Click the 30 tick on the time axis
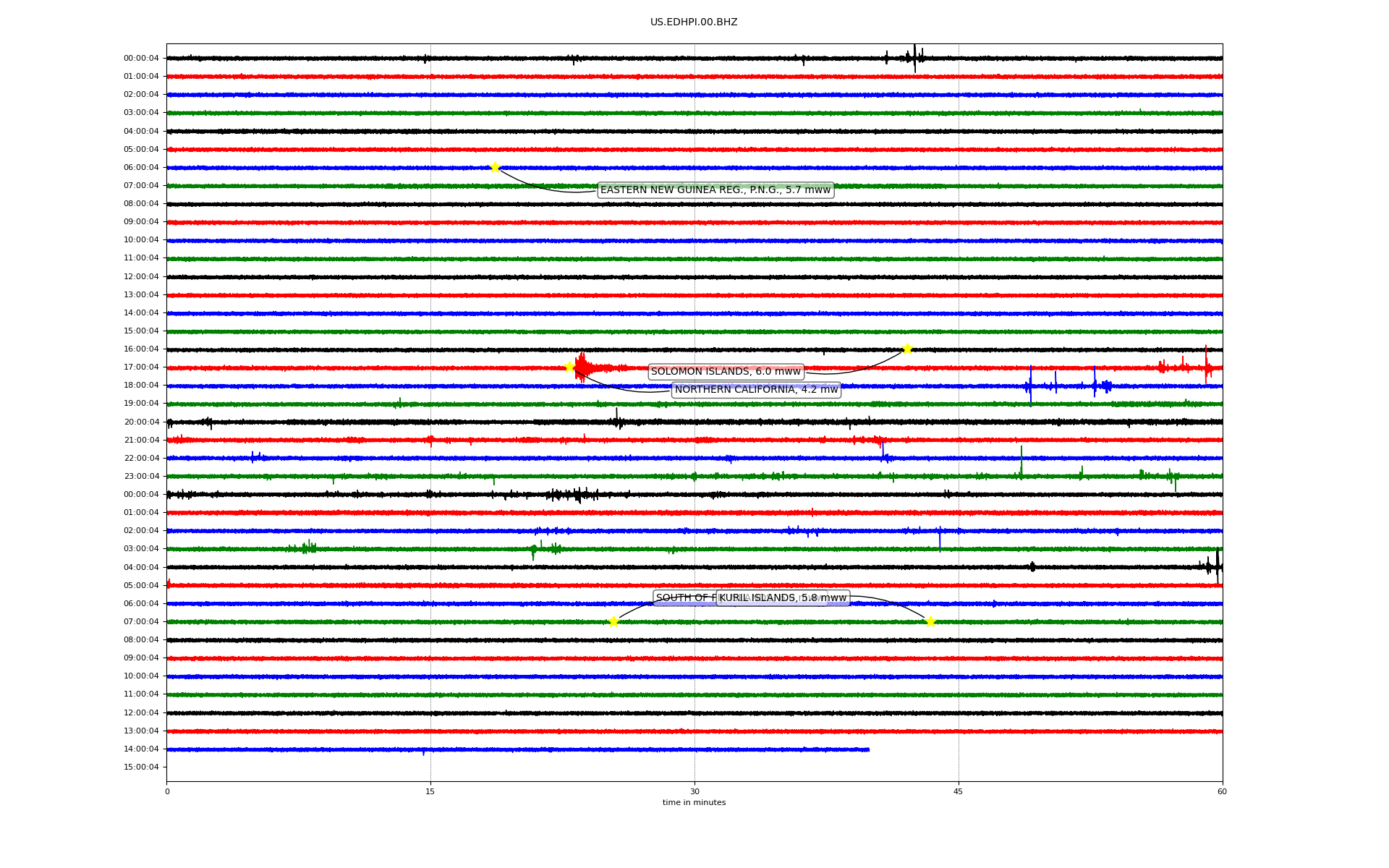The image size is (1389, 868). [694, 791]
